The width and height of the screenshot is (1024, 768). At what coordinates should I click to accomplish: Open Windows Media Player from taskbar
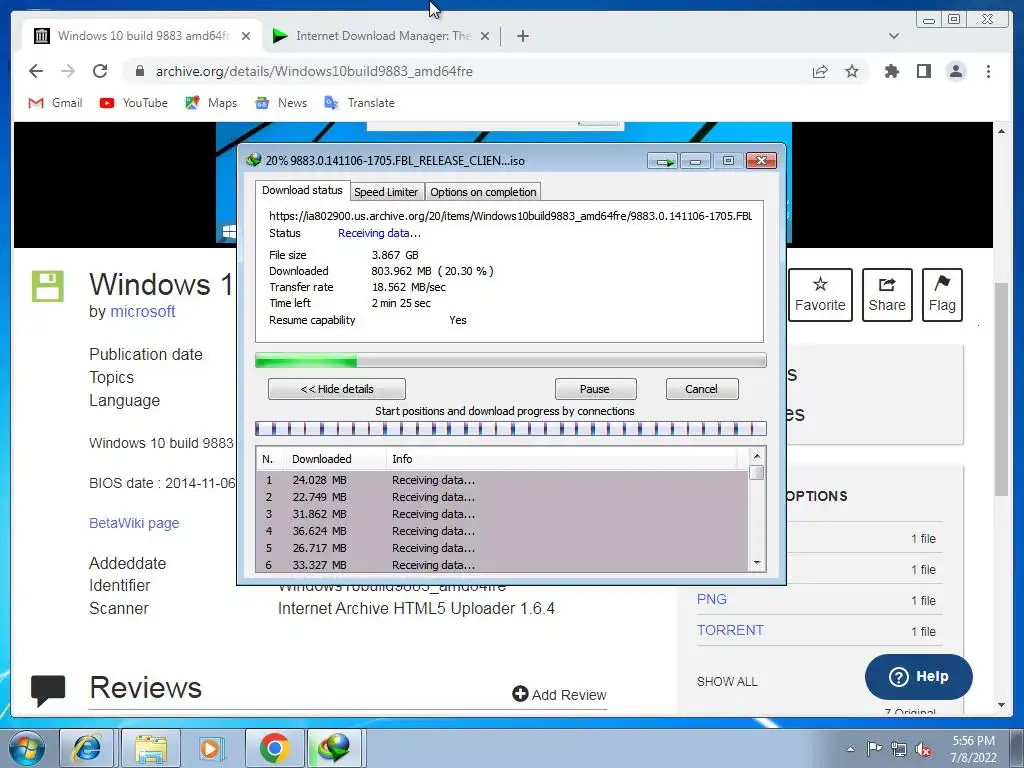pyautogui.click(x=211, y=748)
